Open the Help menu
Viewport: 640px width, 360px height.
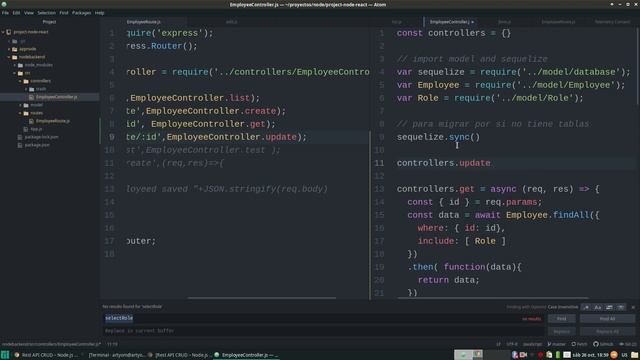coord(100,13)
